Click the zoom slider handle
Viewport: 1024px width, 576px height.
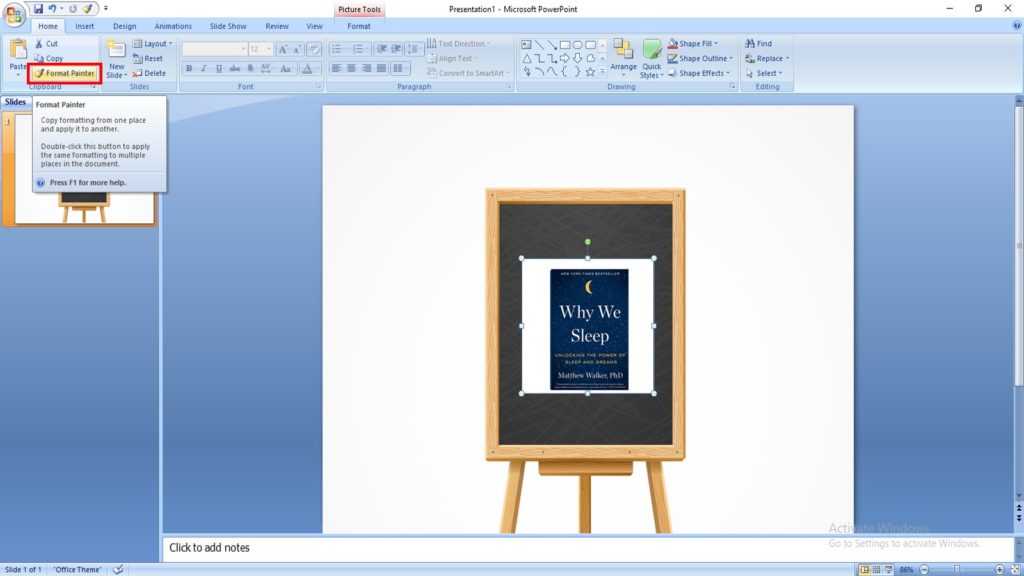pos(957,569)
